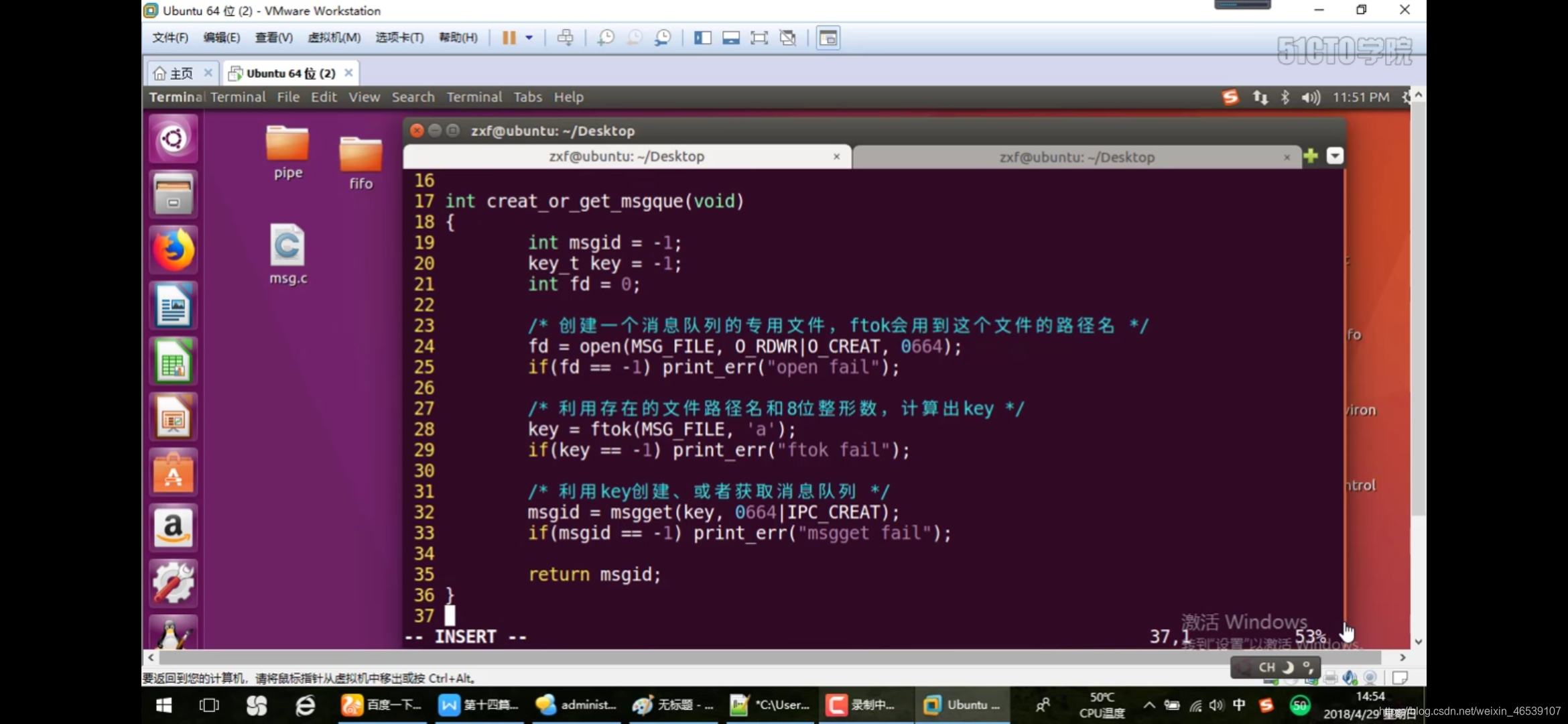Click the enter full screen mode icon
The image size is (1568, 724).
pyautogui.click(x=759, y=38)
